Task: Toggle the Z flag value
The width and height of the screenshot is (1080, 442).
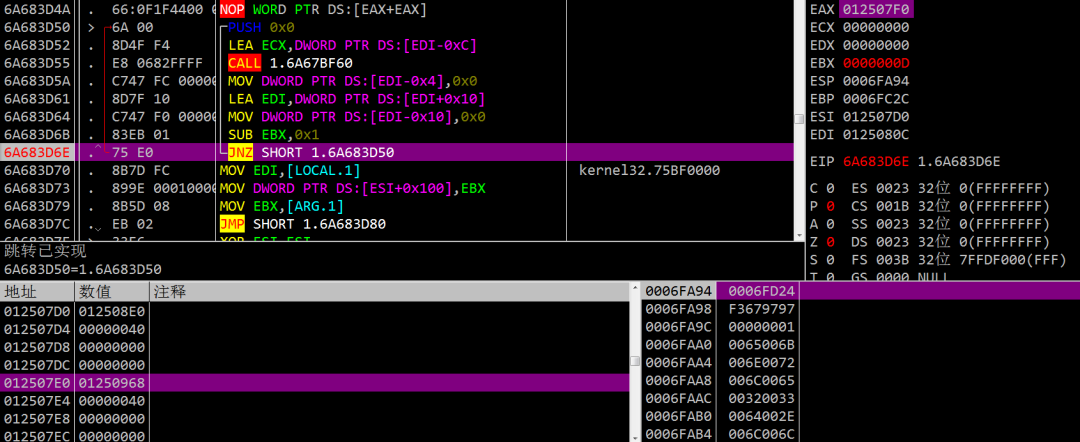Action: pyautogui.click(x=831, y=242)
